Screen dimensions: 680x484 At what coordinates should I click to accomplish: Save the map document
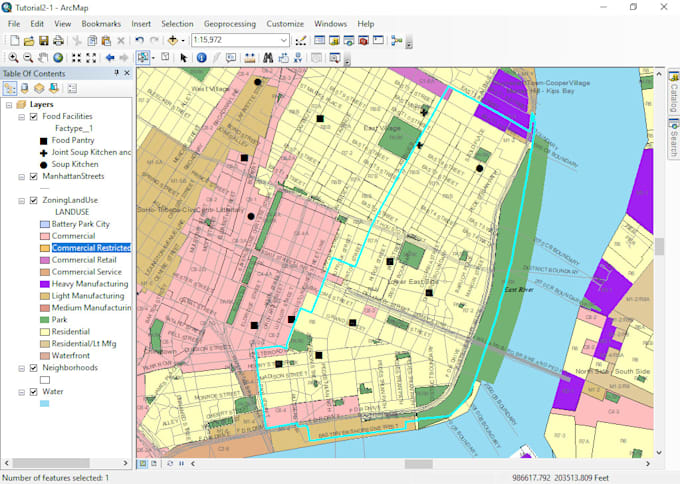tap(43, 41)
